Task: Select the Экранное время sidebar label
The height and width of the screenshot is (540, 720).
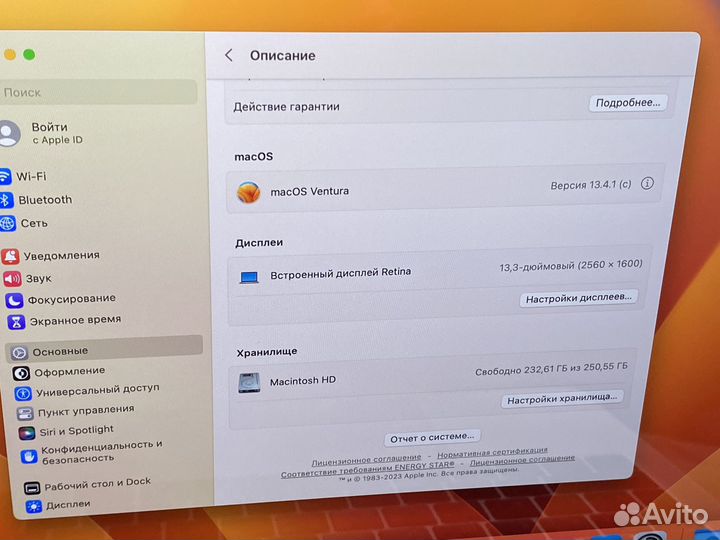Action: click(x=75, y=321)
